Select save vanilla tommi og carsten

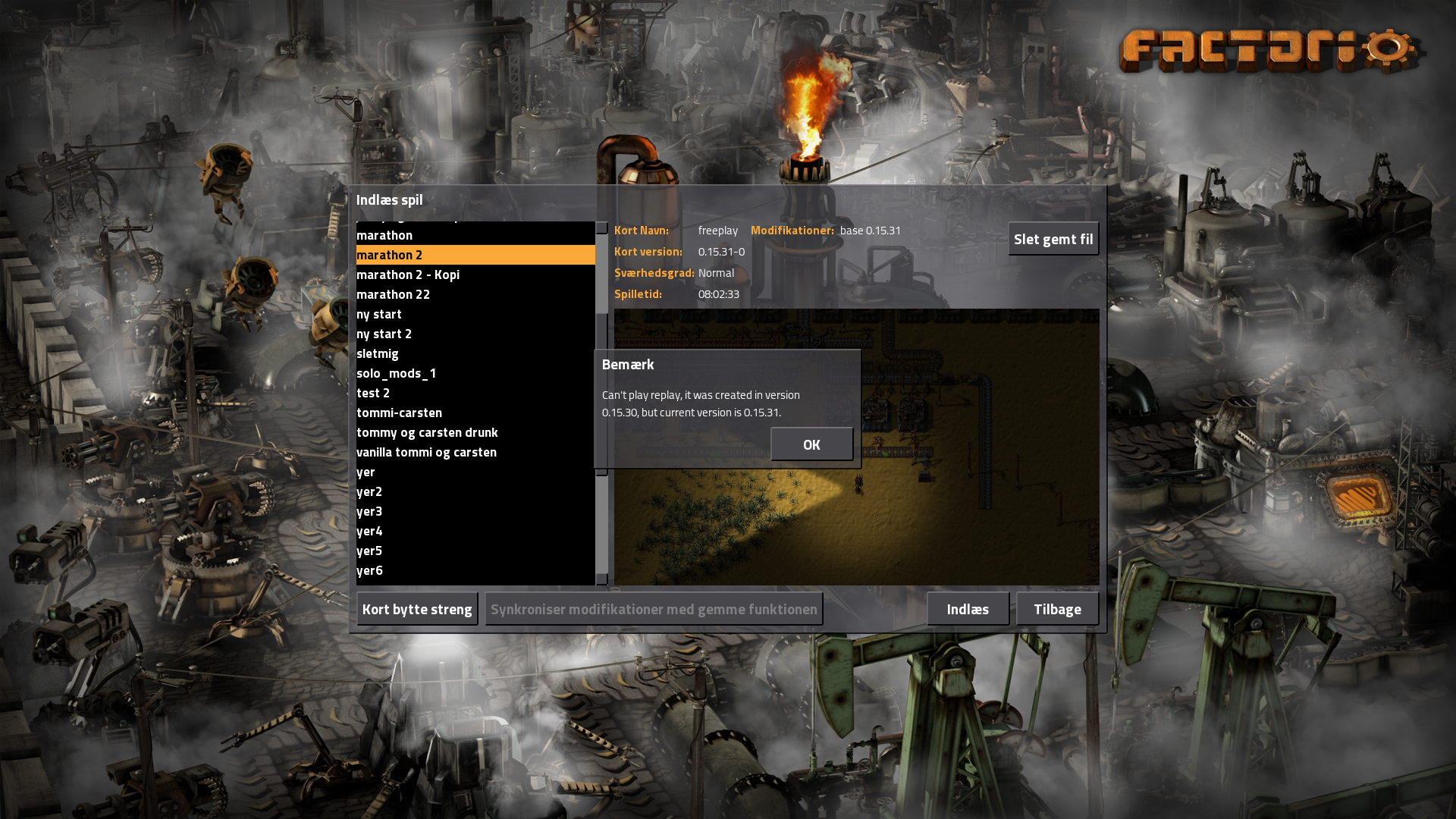[x=475, y=452]
